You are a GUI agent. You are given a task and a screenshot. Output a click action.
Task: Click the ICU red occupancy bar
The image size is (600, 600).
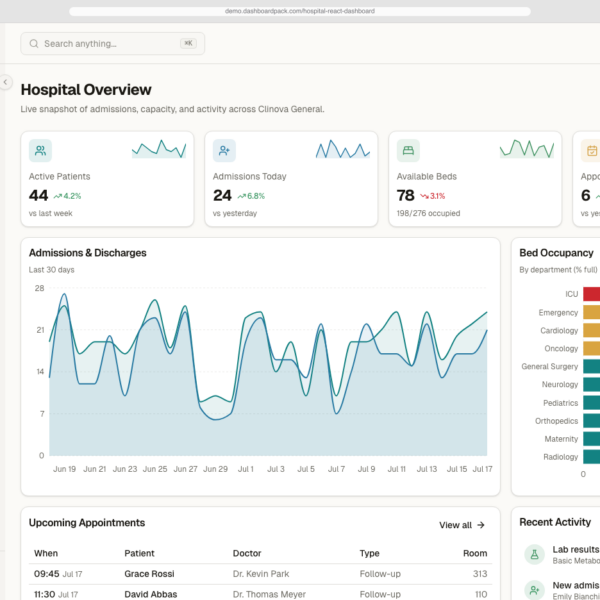click(592, 294)
